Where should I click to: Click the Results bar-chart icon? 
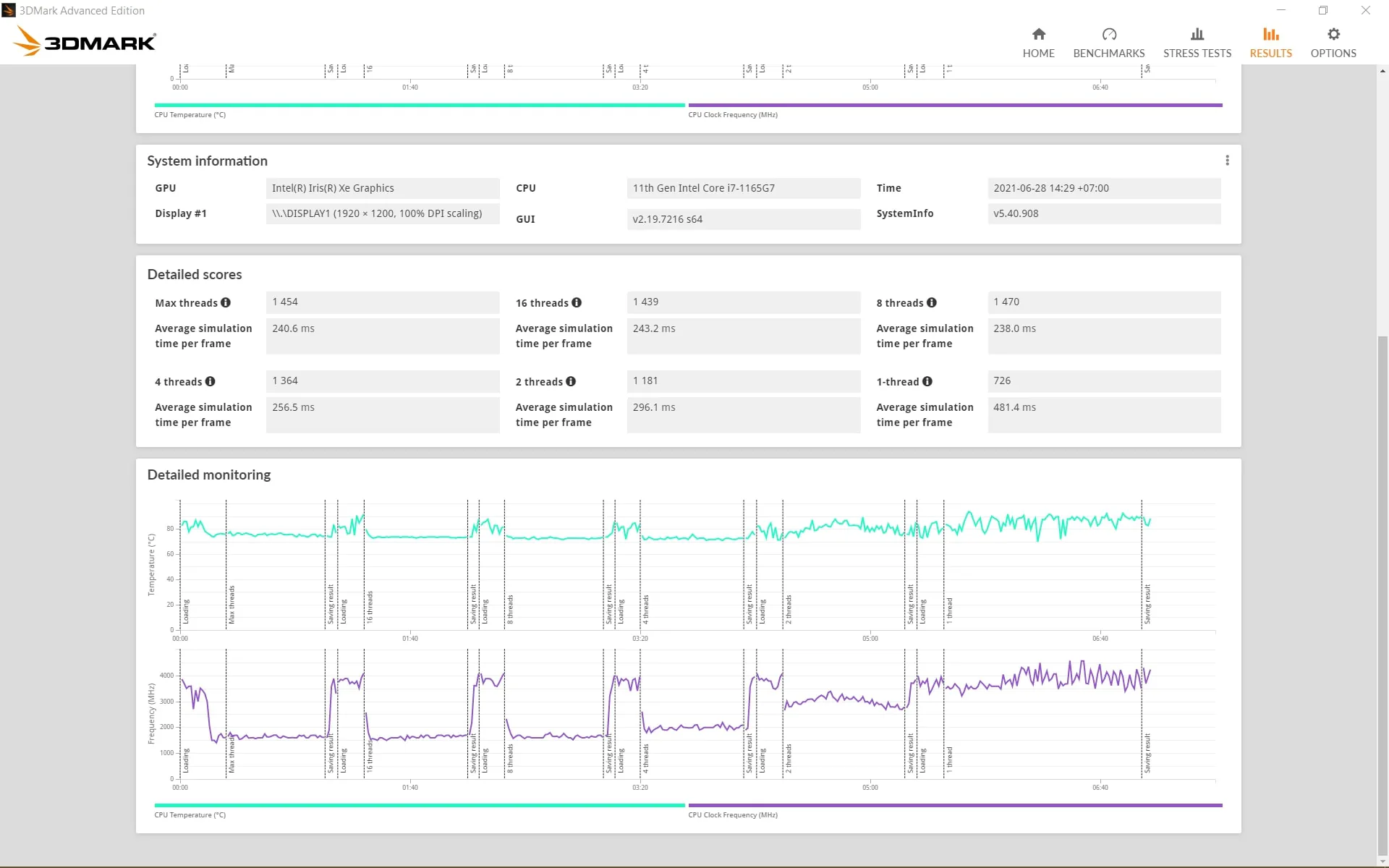(1270, 34)
